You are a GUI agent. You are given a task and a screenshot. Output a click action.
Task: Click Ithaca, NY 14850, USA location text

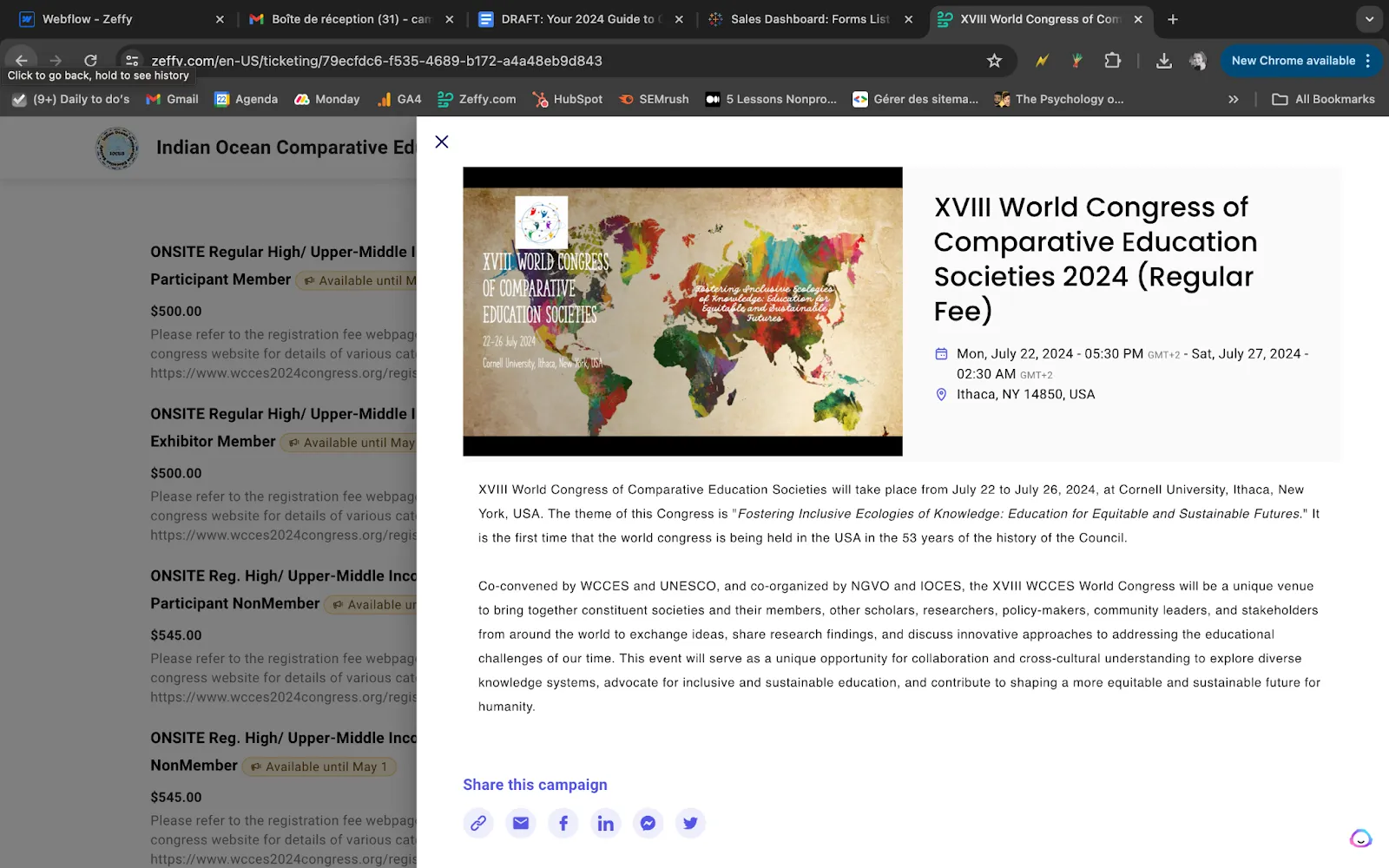tap(1025, 394)
